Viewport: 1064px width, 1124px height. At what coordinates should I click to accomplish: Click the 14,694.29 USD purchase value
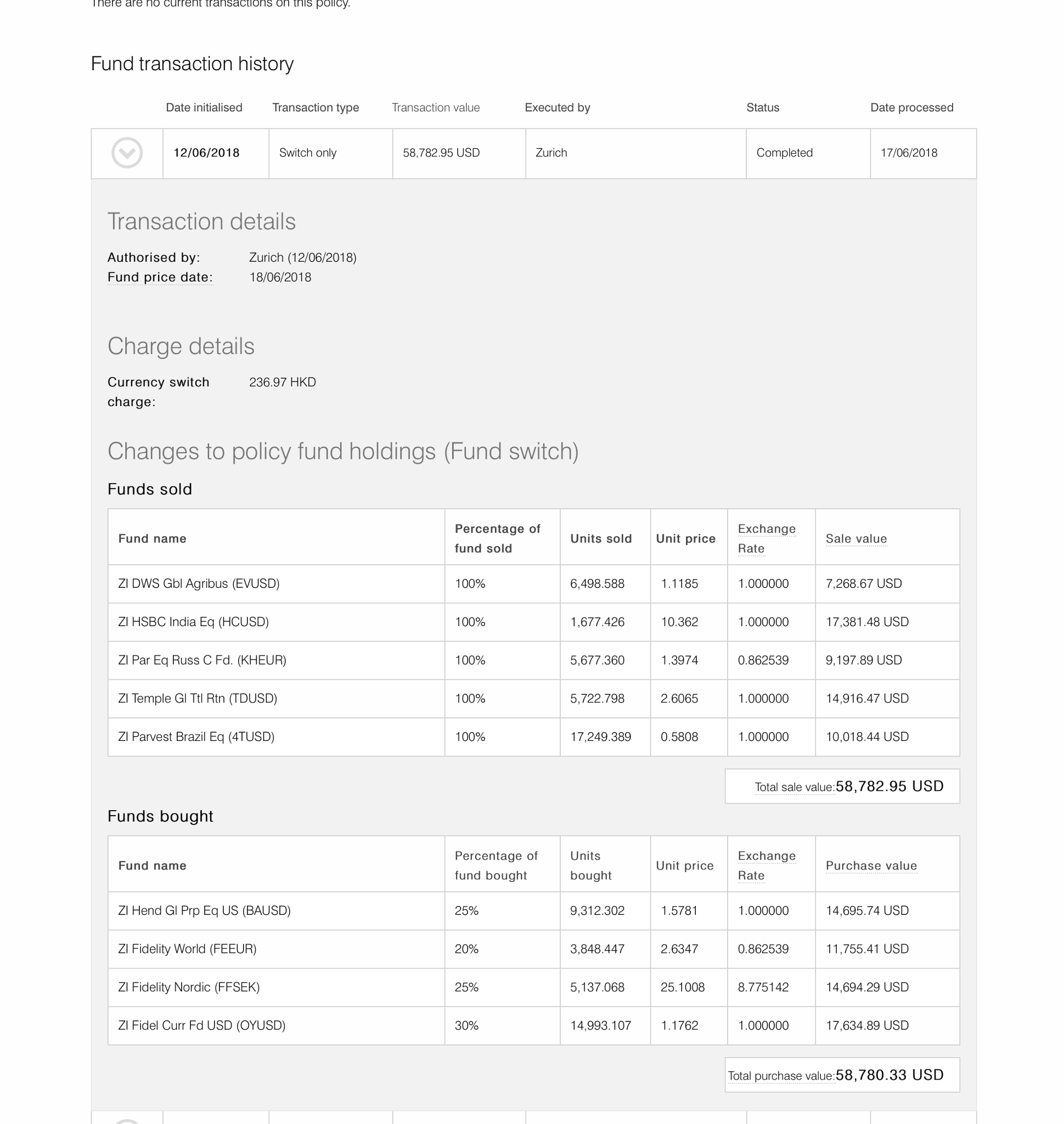point(866,987)
